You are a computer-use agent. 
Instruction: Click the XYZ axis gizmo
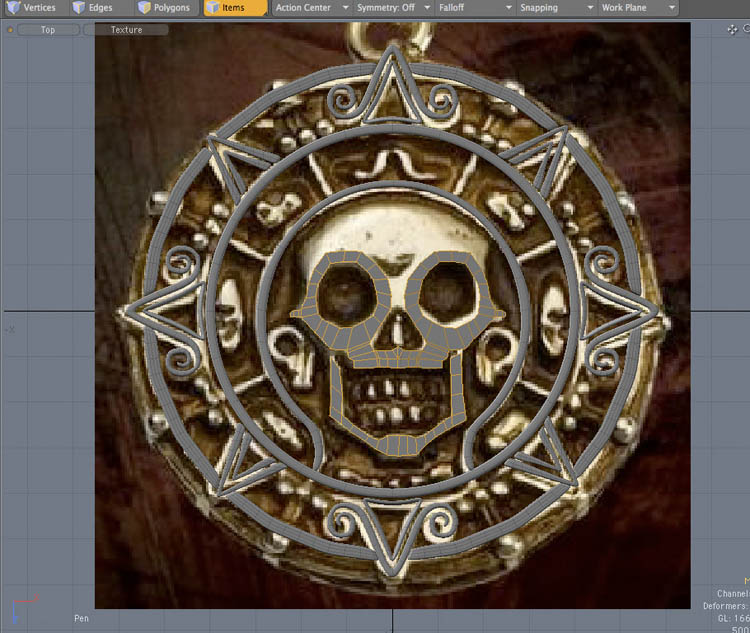click(24, 609)
